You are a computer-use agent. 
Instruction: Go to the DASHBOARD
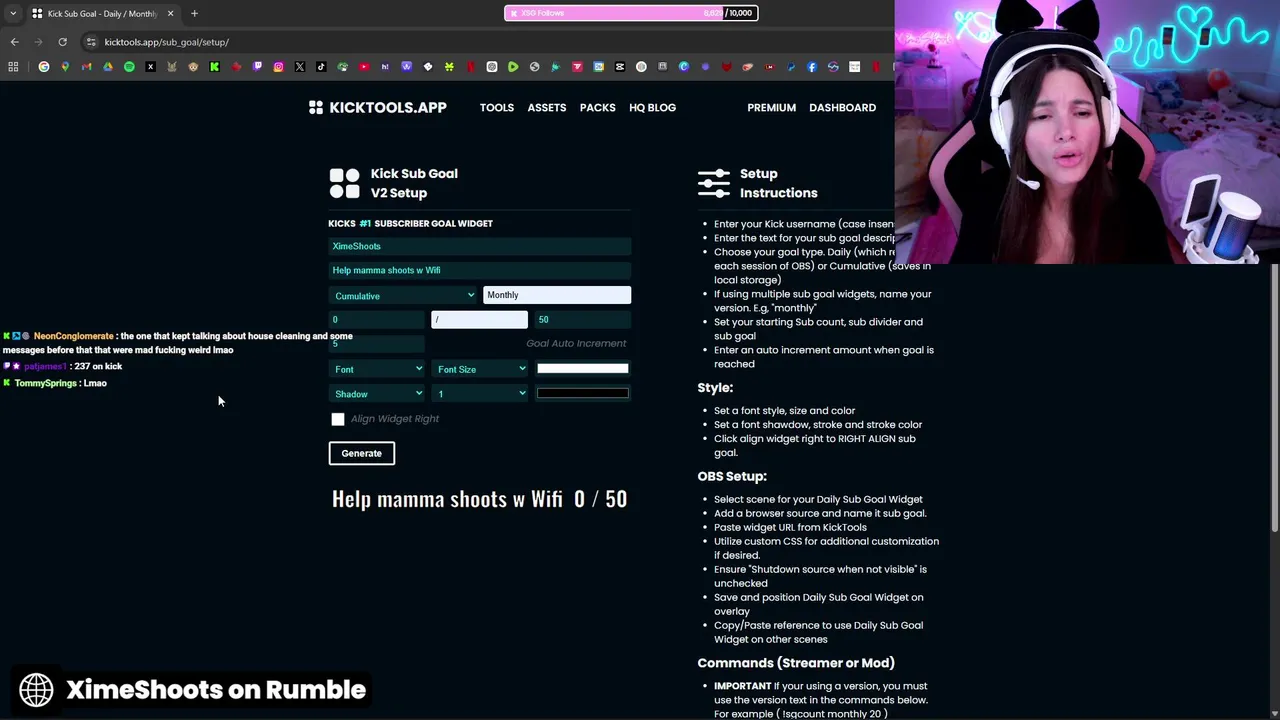point(842,107)
